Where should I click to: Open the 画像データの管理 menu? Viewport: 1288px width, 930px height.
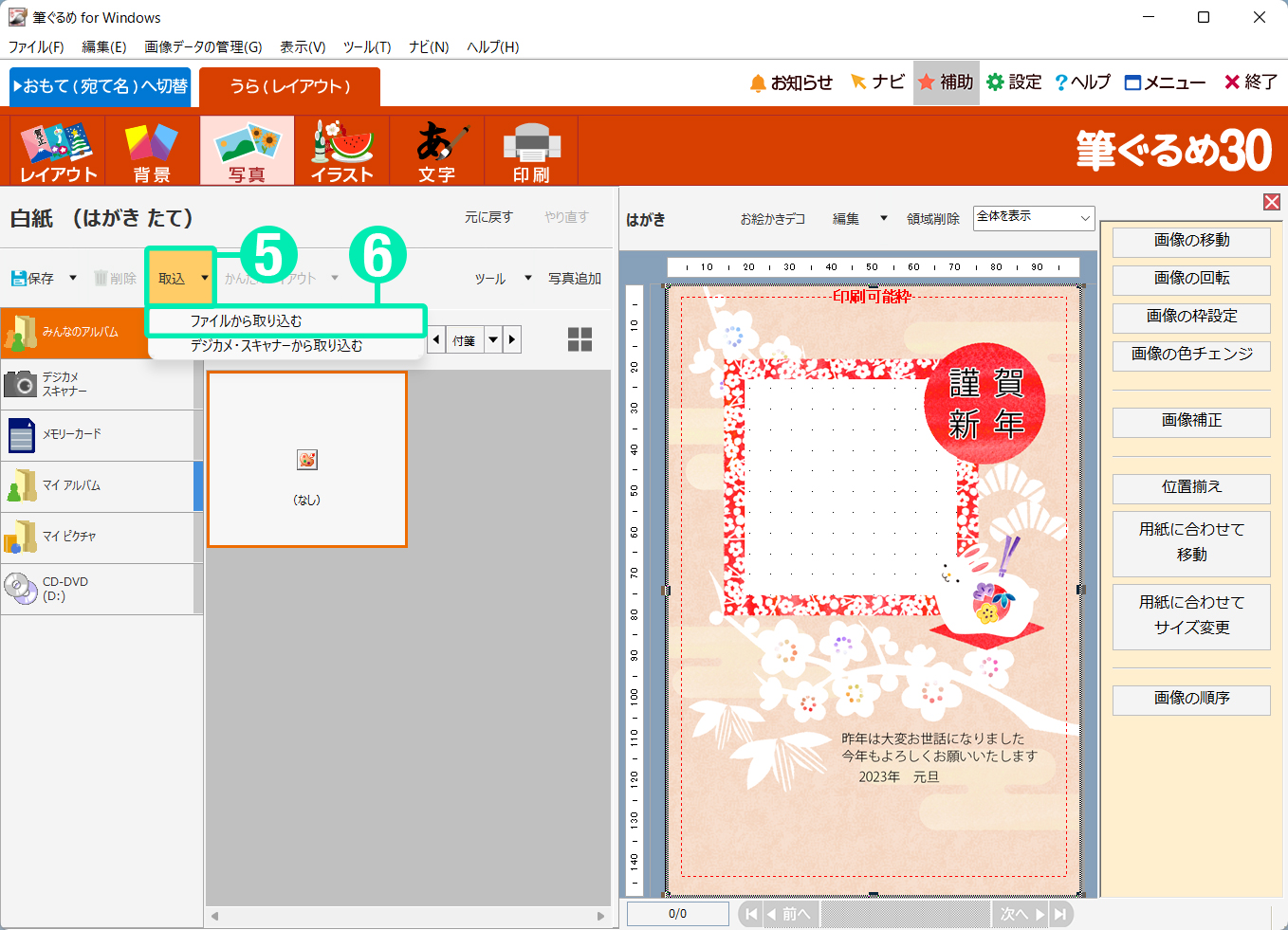point(203,46)
